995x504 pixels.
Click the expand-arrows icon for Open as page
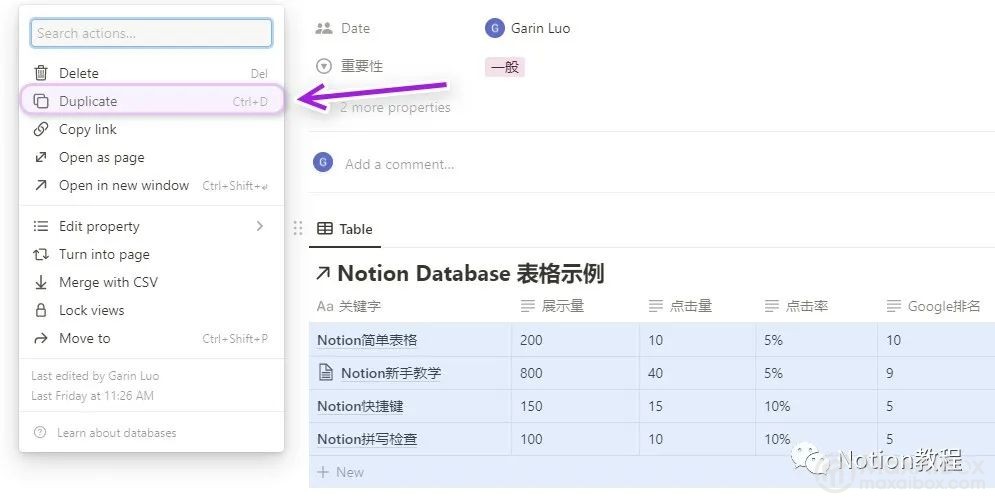41,157
